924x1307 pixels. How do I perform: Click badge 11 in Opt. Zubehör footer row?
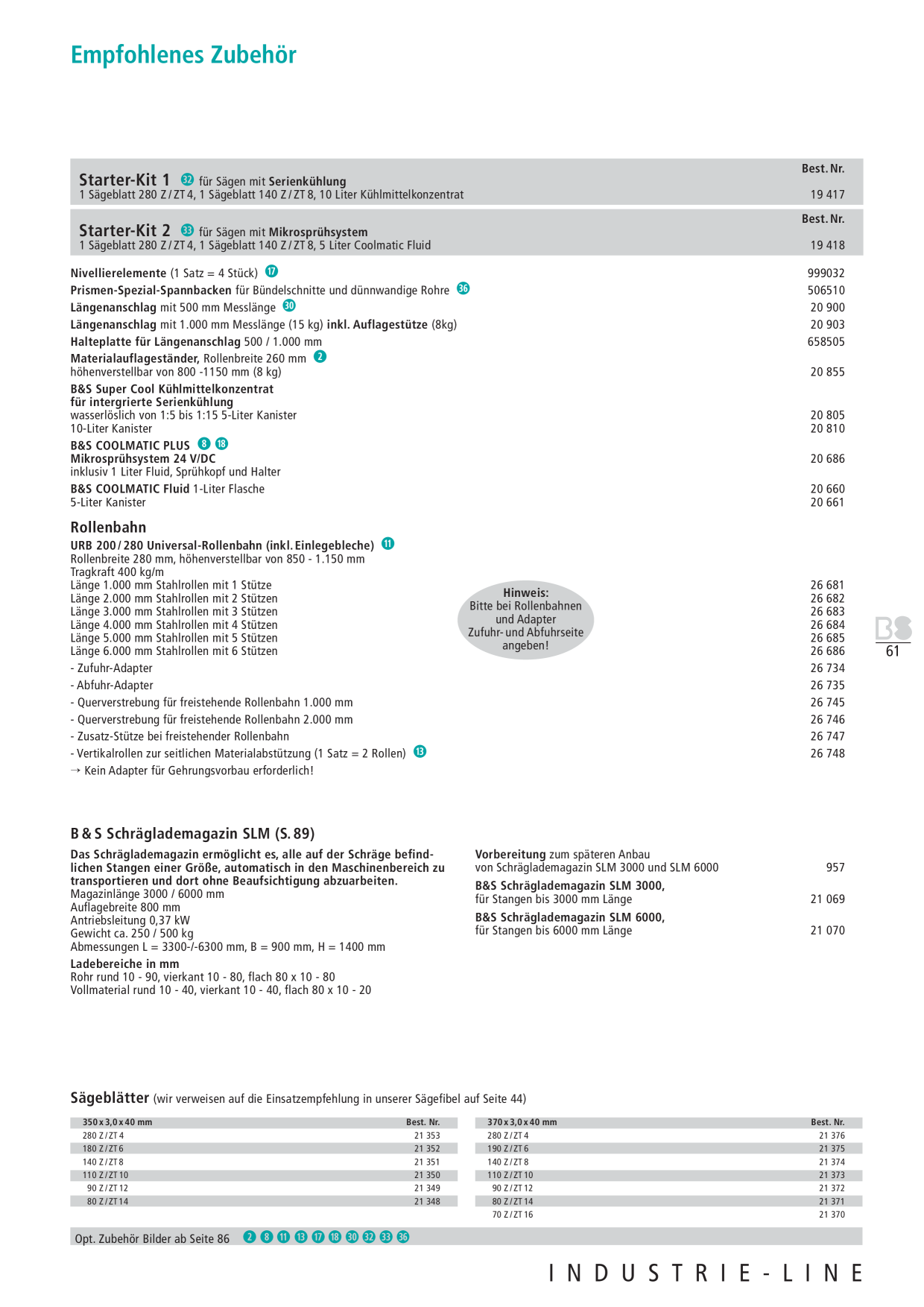[x=283, y=1237]
